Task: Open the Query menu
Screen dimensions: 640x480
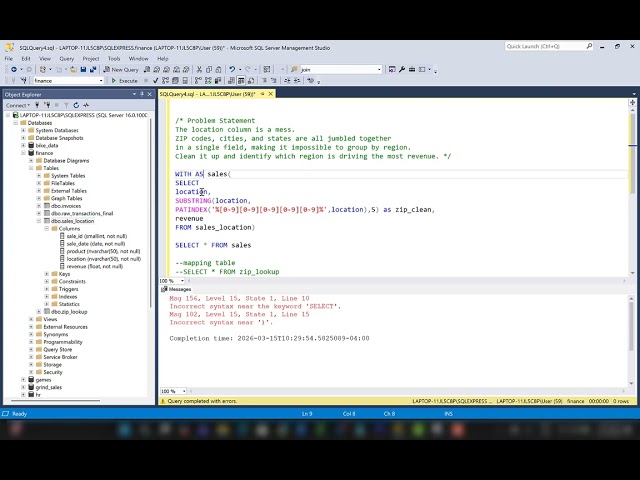Action: 67,58
